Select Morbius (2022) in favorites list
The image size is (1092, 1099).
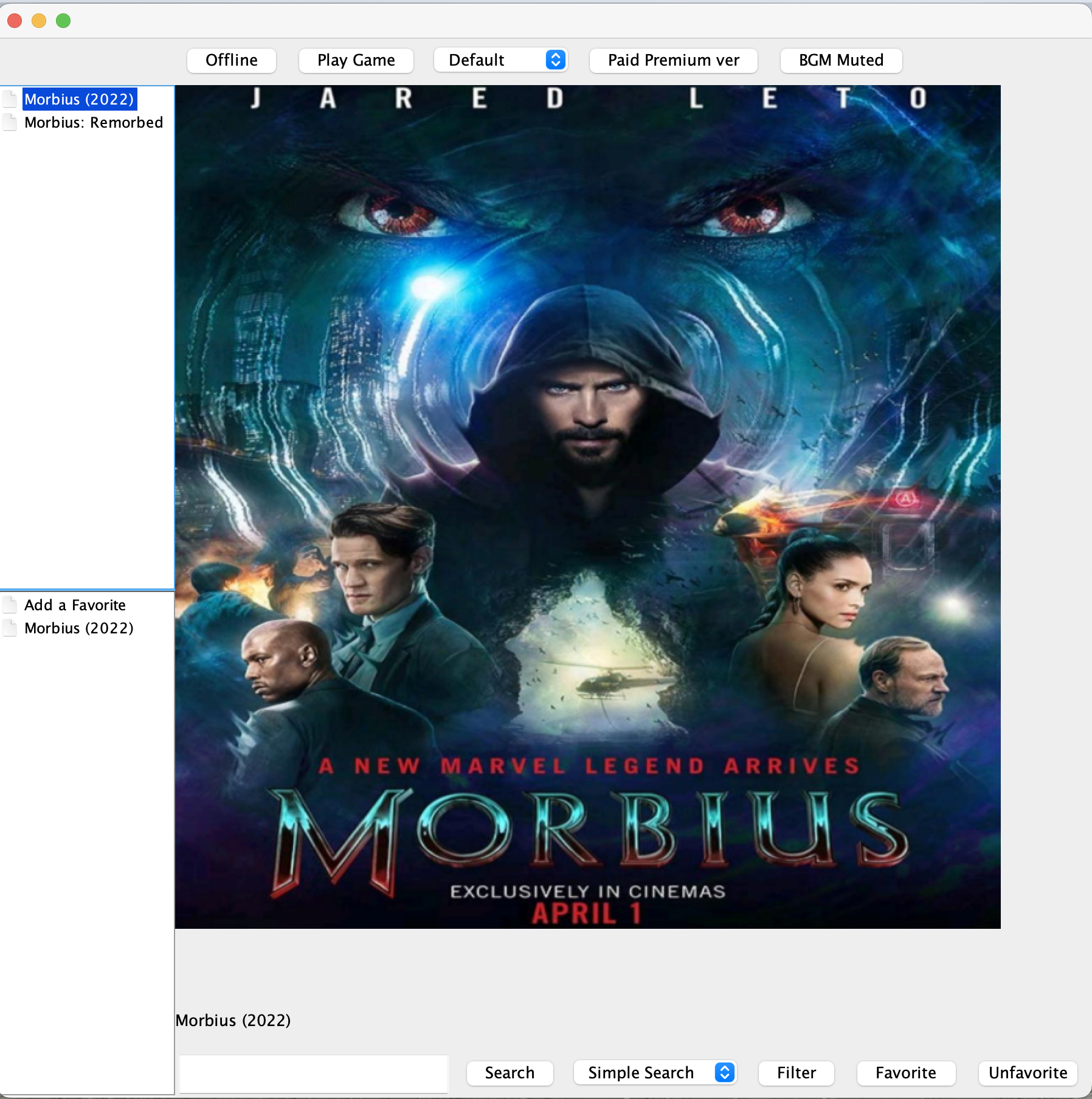[x=79, y=628]
